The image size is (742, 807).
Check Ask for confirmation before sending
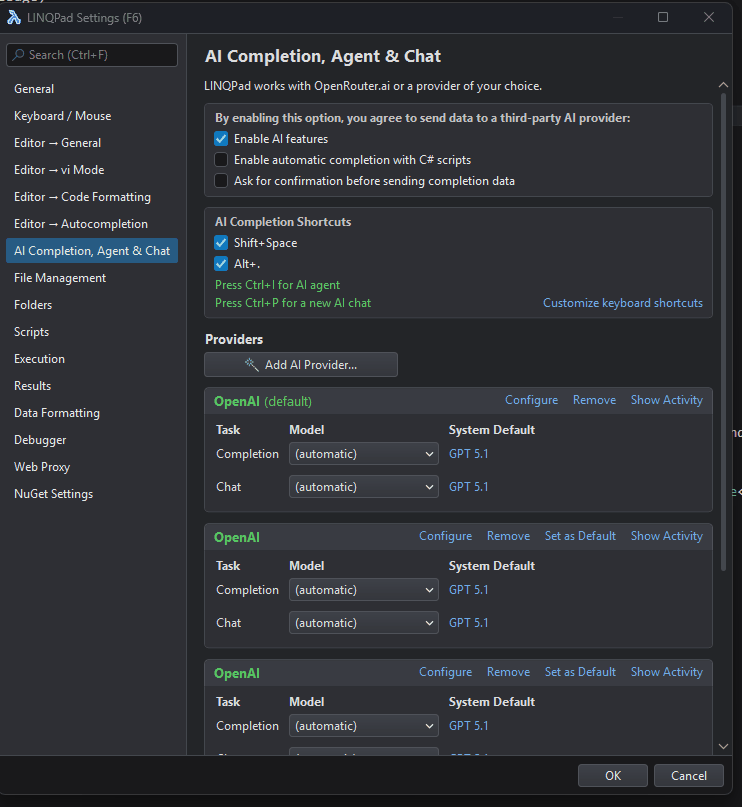(x=221, y=181)
